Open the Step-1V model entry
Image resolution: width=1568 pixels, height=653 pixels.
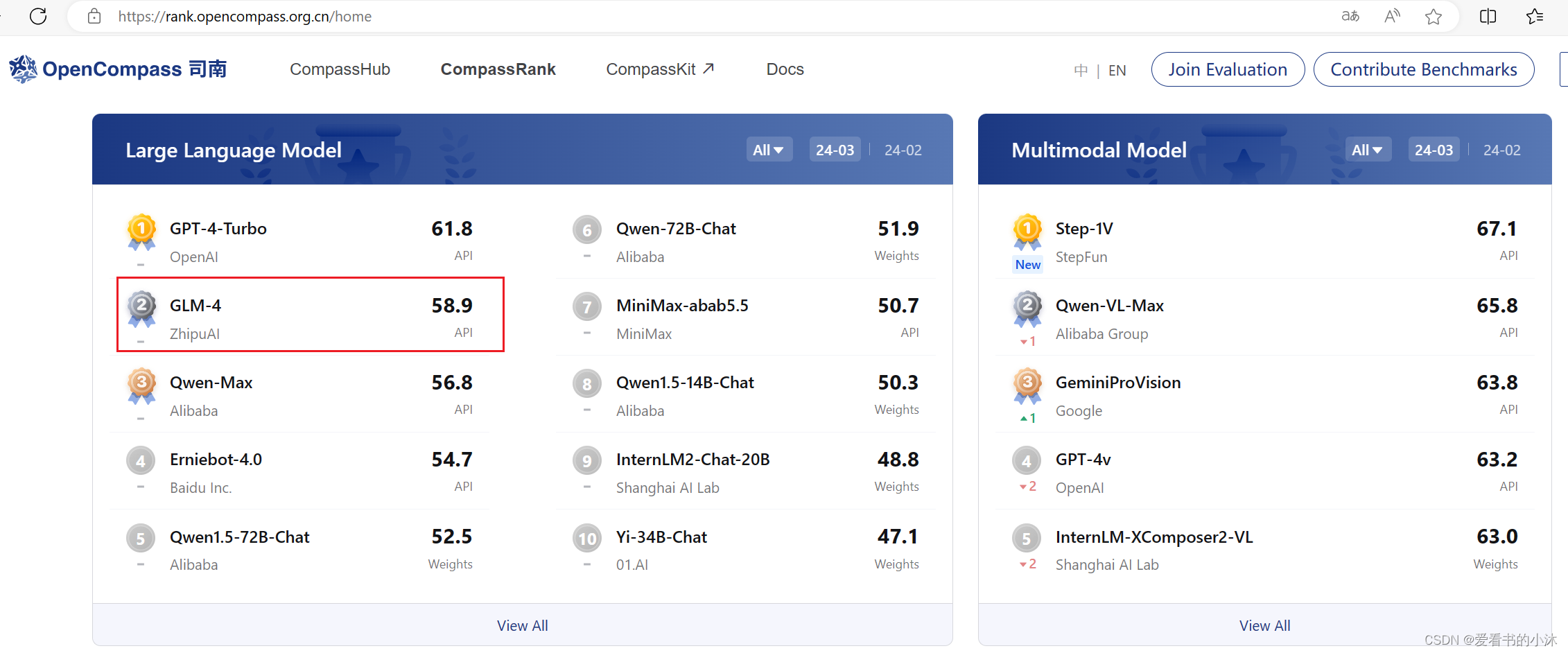pyautogui.click(x=1264, y=240)
